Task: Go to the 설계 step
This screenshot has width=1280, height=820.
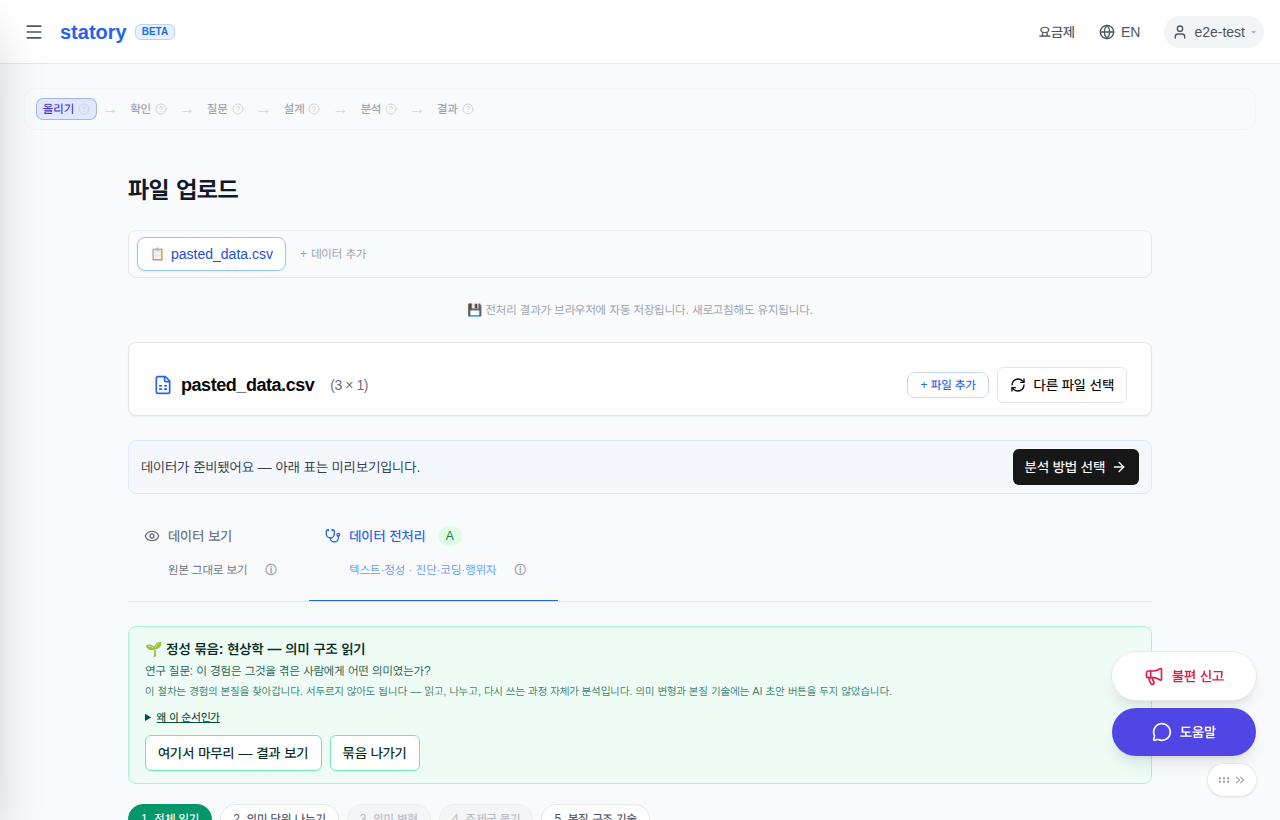Action: coord(294,109)
